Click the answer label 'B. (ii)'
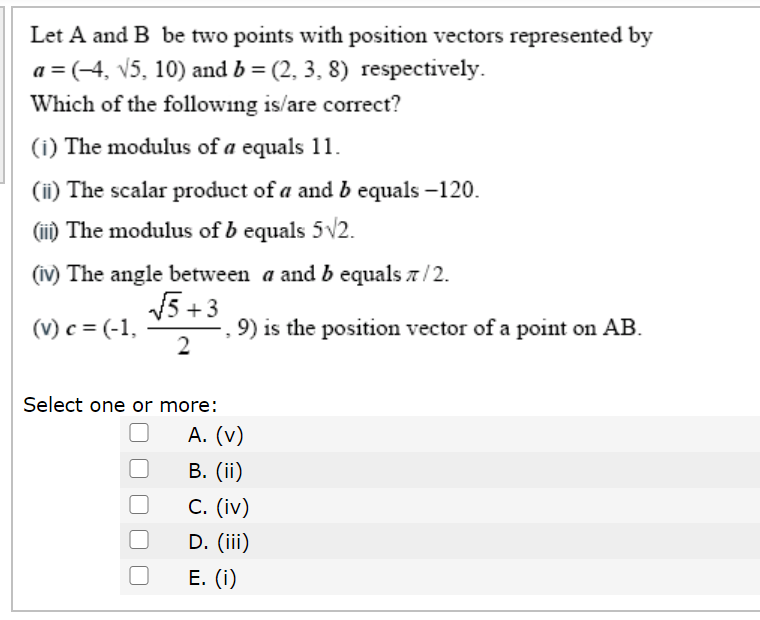 point(215,471)
